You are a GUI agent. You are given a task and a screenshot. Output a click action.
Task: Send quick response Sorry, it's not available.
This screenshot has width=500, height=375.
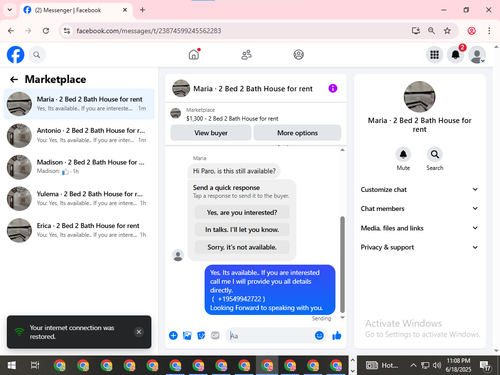point(242,247)
